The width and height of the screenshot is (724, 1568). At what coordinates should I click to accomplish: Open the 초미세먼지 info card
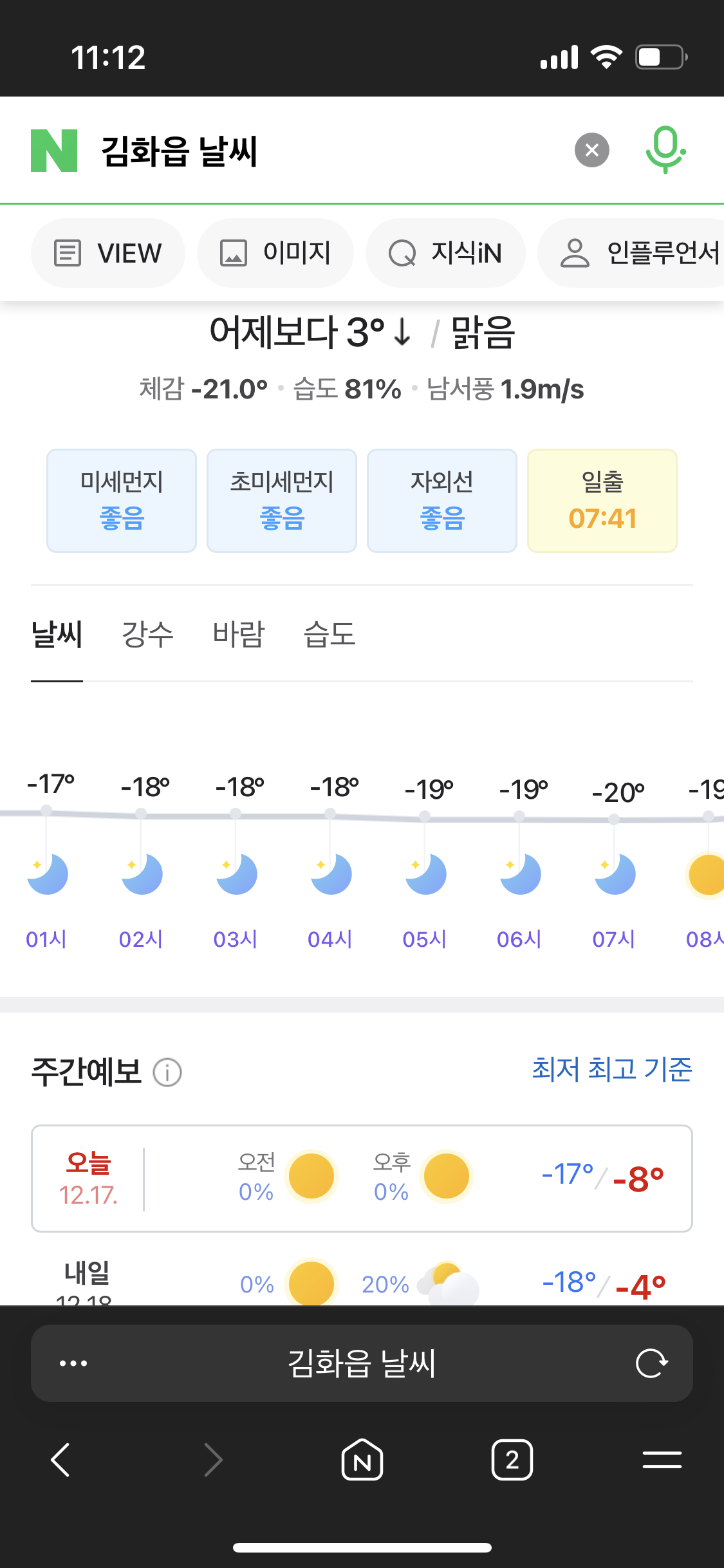coord(282,500)
